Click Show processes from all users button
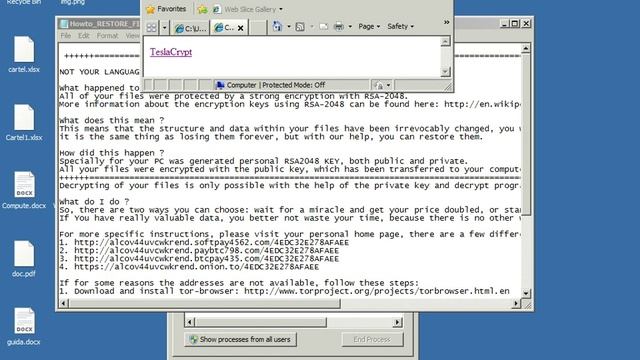The height and width of the screenshot is (360, 640). click(240, 339)
